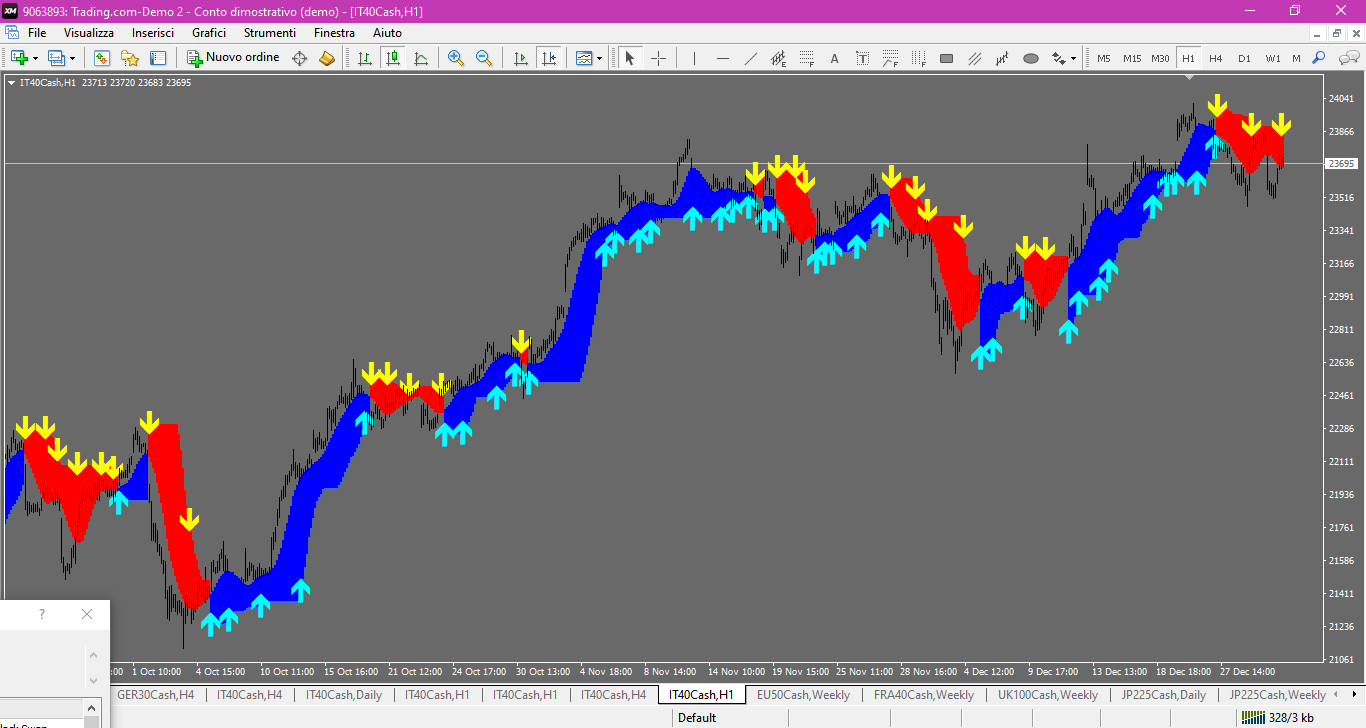Select the ellipse shape tool
1366x728 pixels.
pyautogui.click(x=1030, y=58)
